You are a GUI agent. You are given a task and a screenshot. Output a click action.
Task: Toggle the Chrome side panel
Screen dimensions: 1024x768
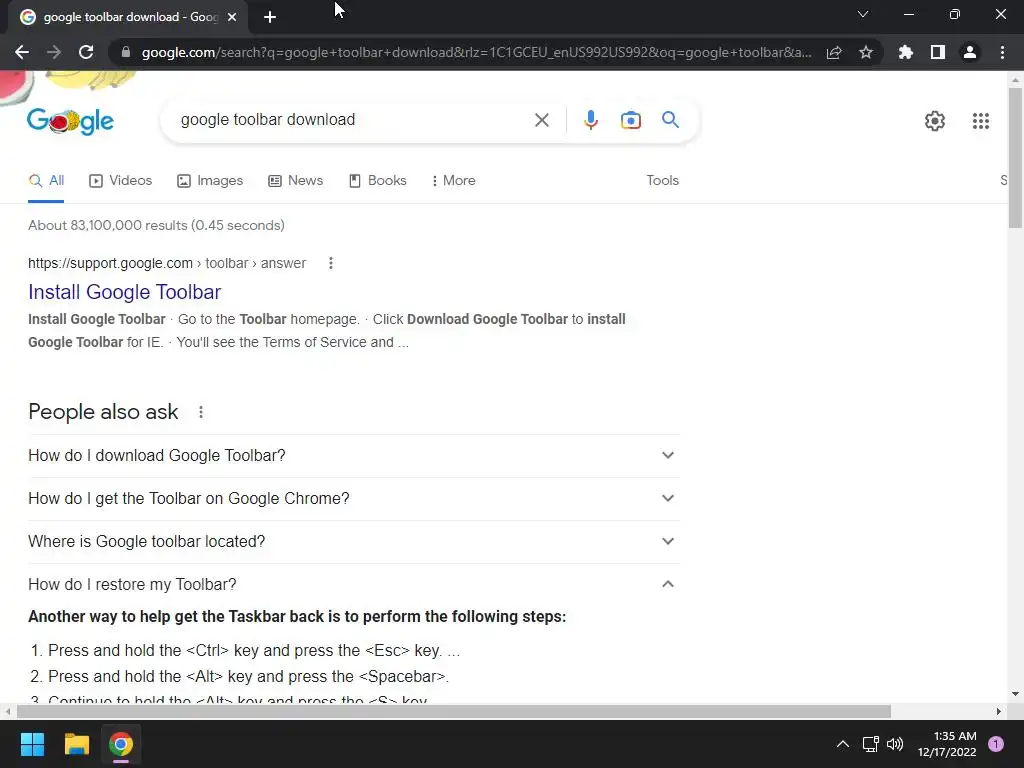coord(938,52)
